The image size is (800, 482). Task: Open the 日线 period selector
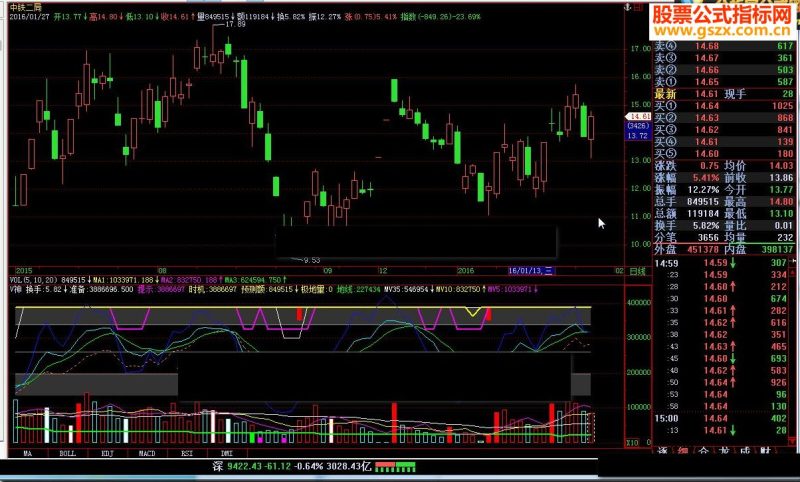(637, 271)
